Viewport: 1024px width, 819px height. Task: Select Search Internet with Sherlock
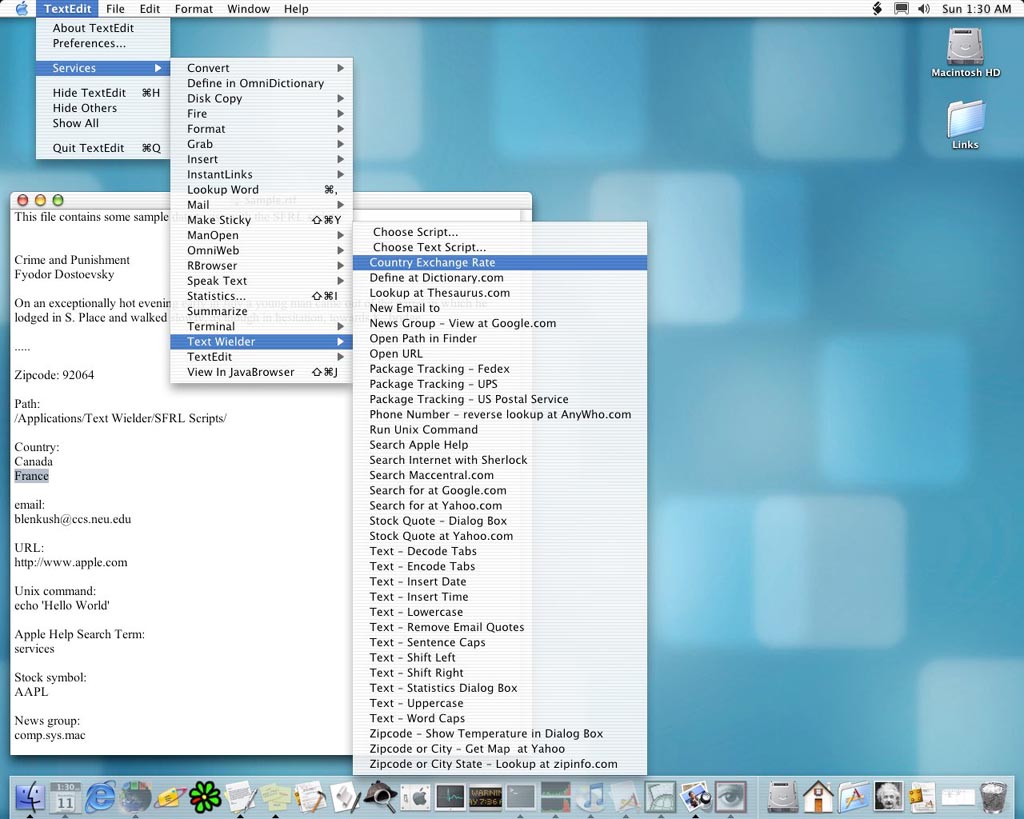[x=500, y=460]
